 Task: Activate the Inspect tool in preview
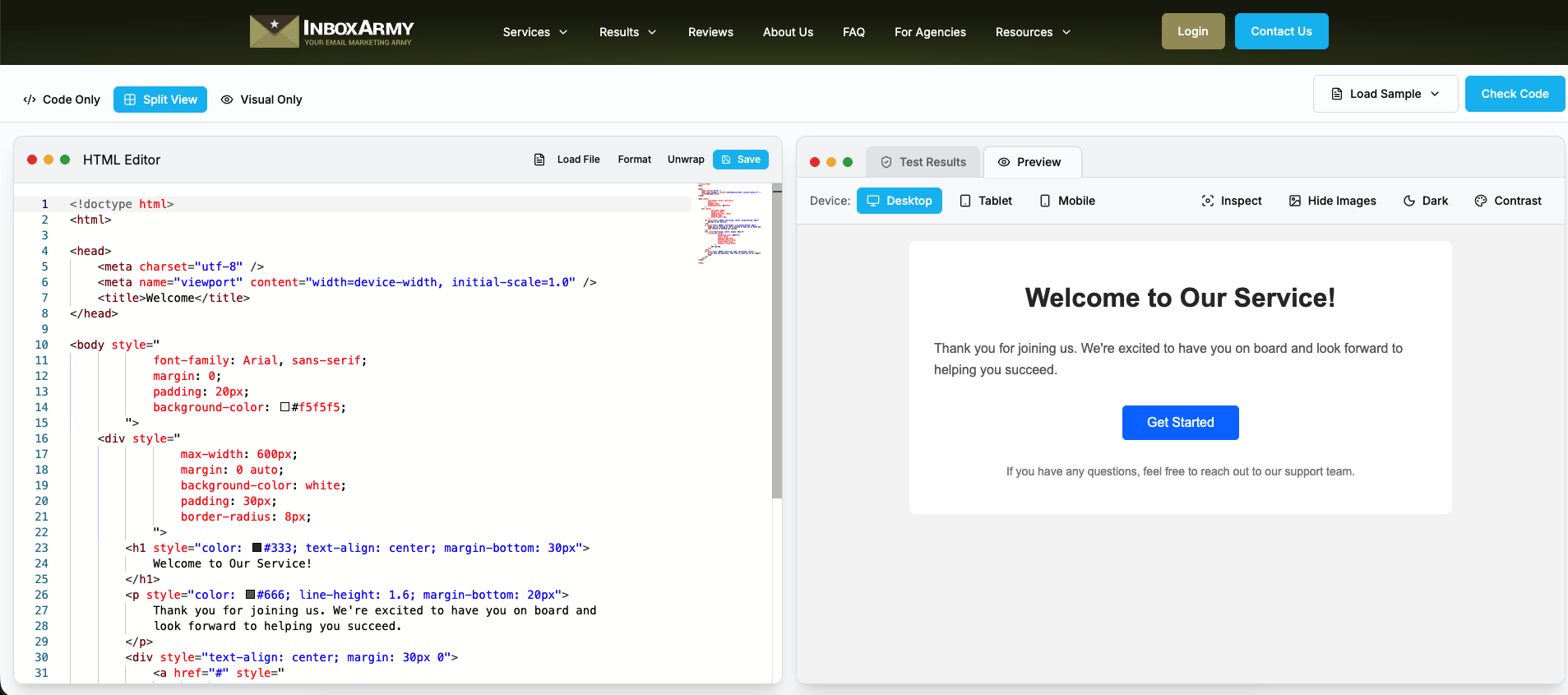(1231, 201)
